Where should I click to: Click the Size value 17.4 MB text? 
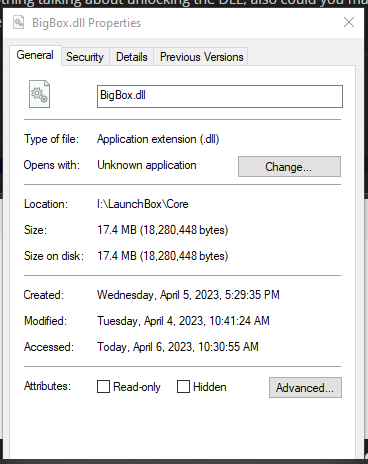point(163,230)
